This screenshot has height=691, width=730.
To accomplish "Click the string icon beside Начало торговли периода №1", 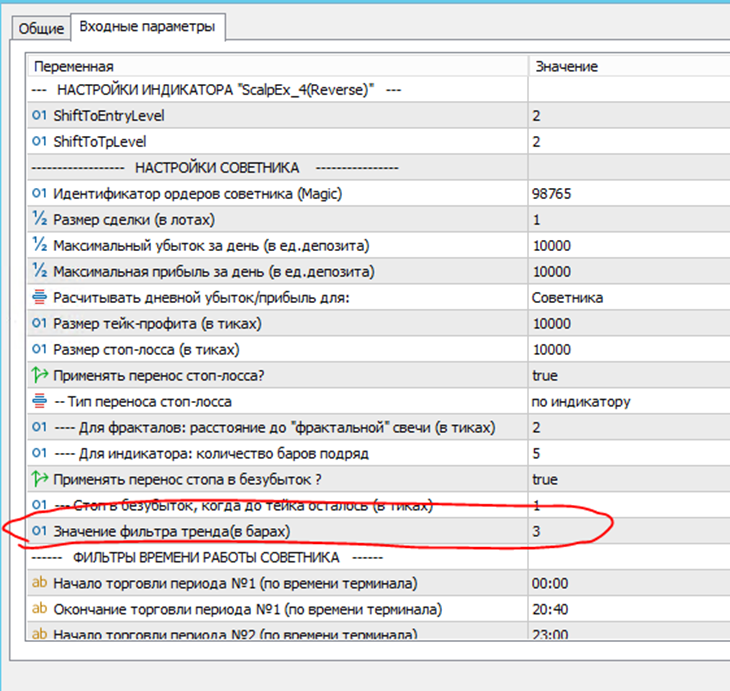I will (x=40, y=583).
